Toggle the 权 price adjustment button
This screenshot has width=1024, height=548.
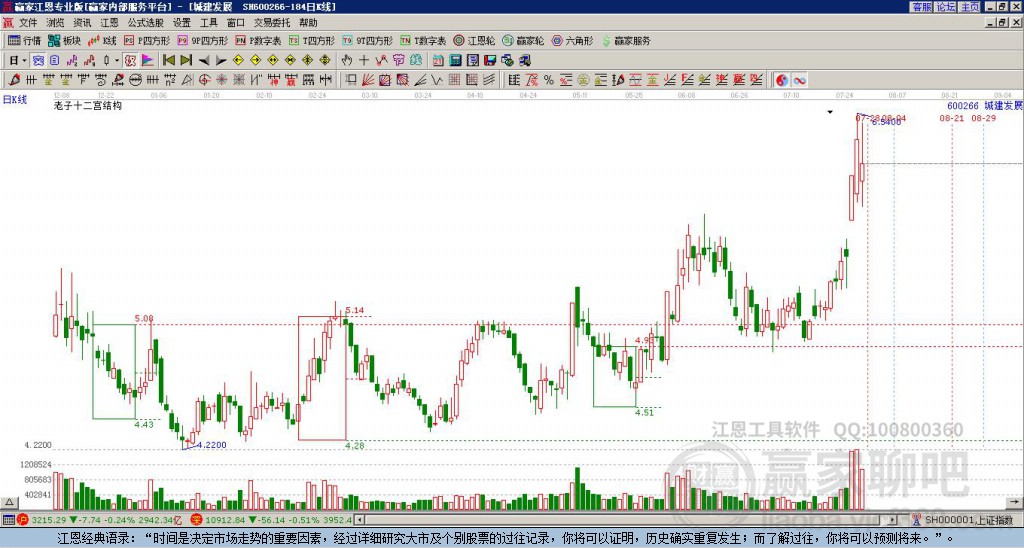130,61
